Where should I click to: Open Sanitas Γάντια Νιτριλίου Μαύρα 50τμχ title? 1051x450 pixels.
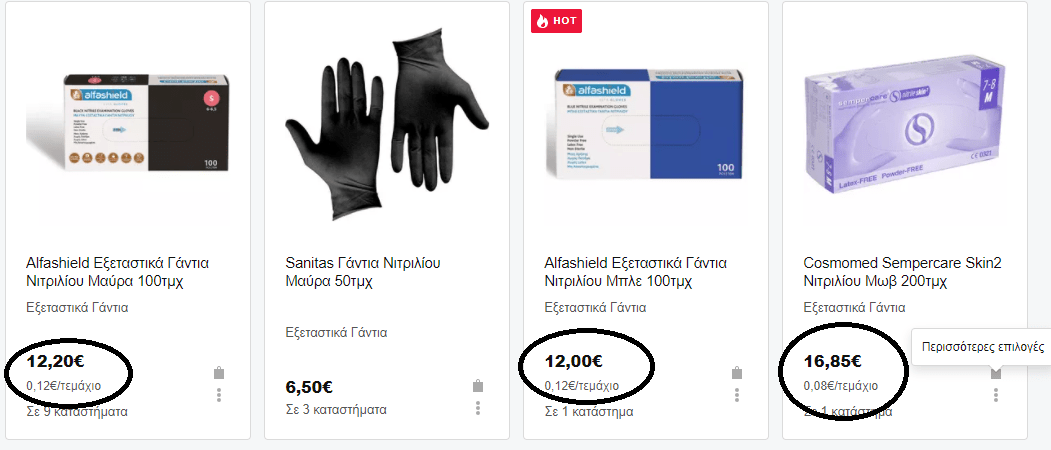[363, 272]
